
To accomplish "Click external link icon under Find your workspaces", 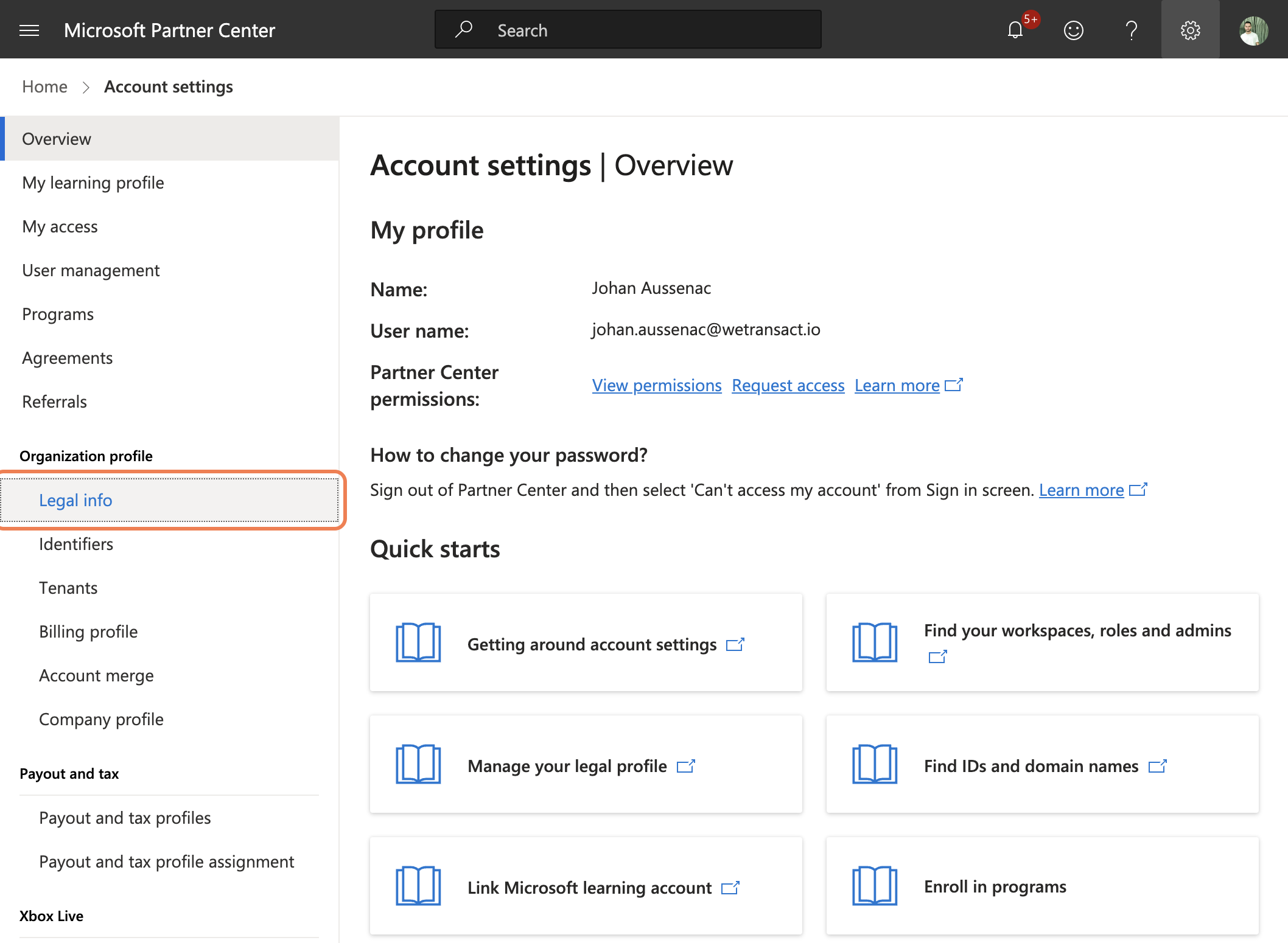I will click(937, 657).
